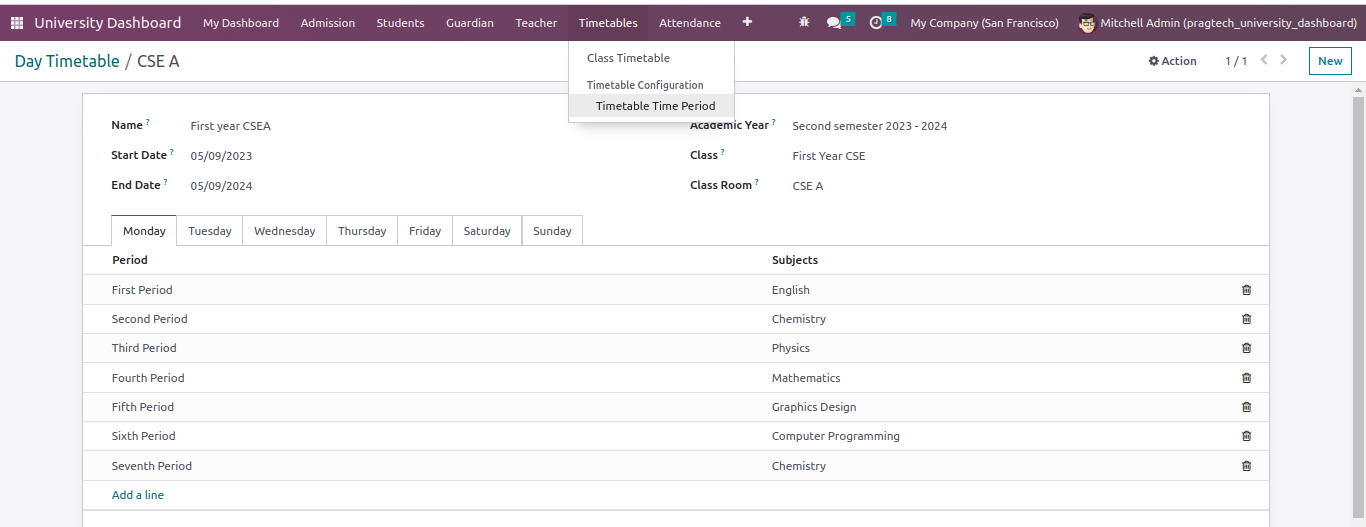This screenshot has width=1366, height=527.
Task: Click the New button
Action: [x=1329, y=61]
